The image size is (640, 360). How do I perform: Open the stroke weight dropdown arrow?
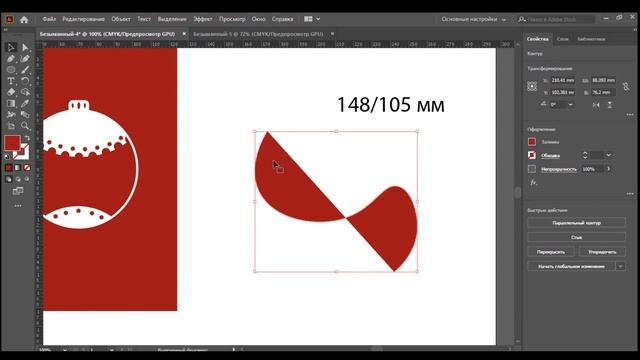609,155
